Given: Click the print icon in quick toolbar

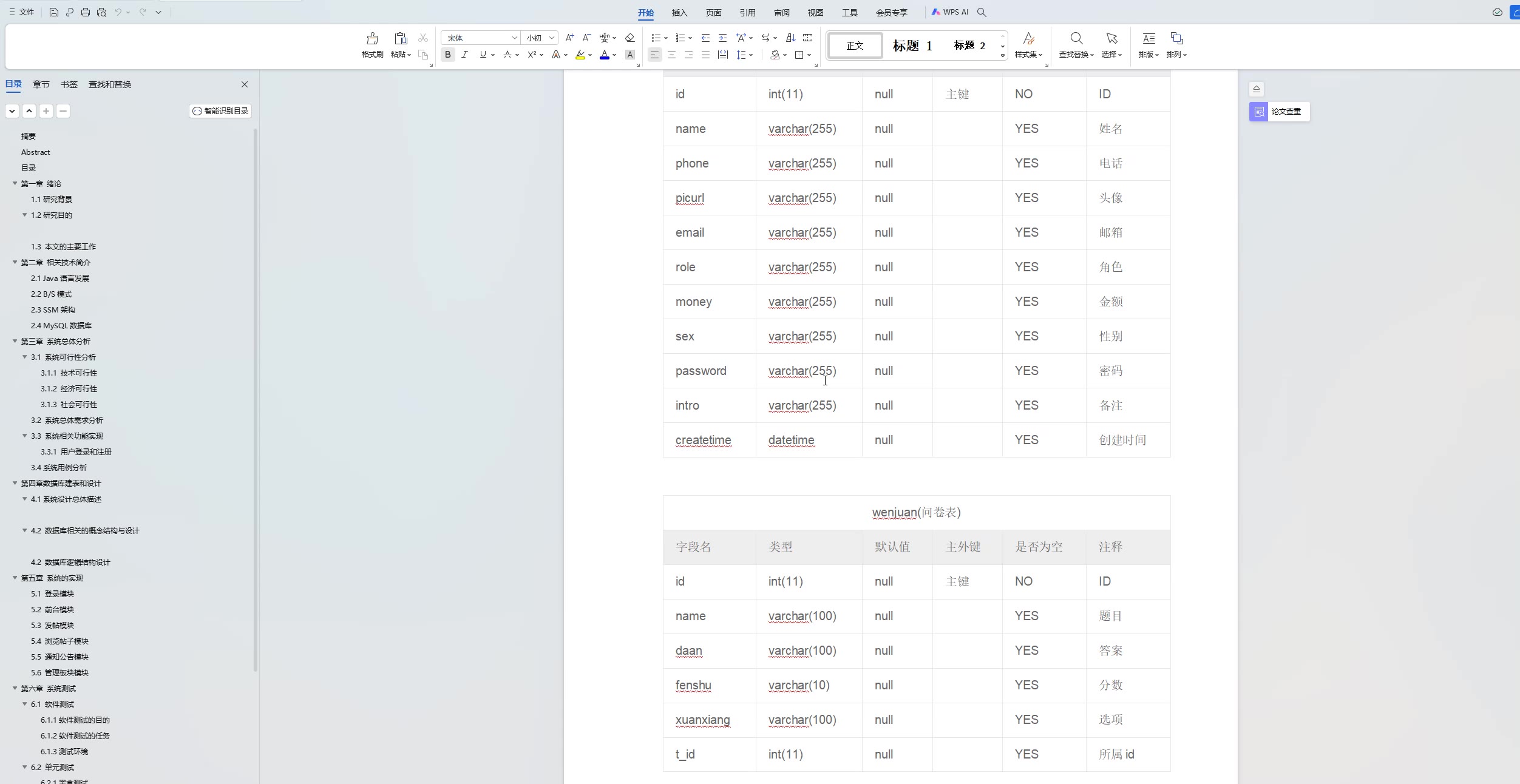Looking at the screenshot, I should [86, 12].
